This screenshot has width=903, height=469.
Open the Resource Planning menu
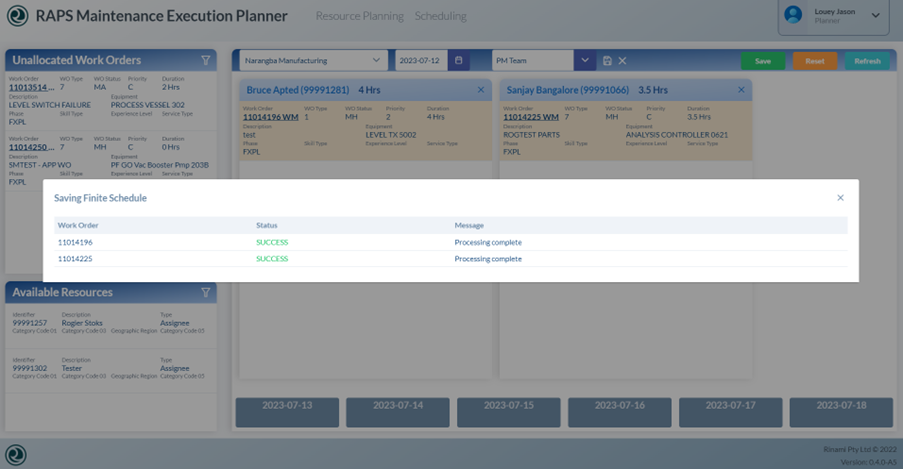click(x=359, y=16)
